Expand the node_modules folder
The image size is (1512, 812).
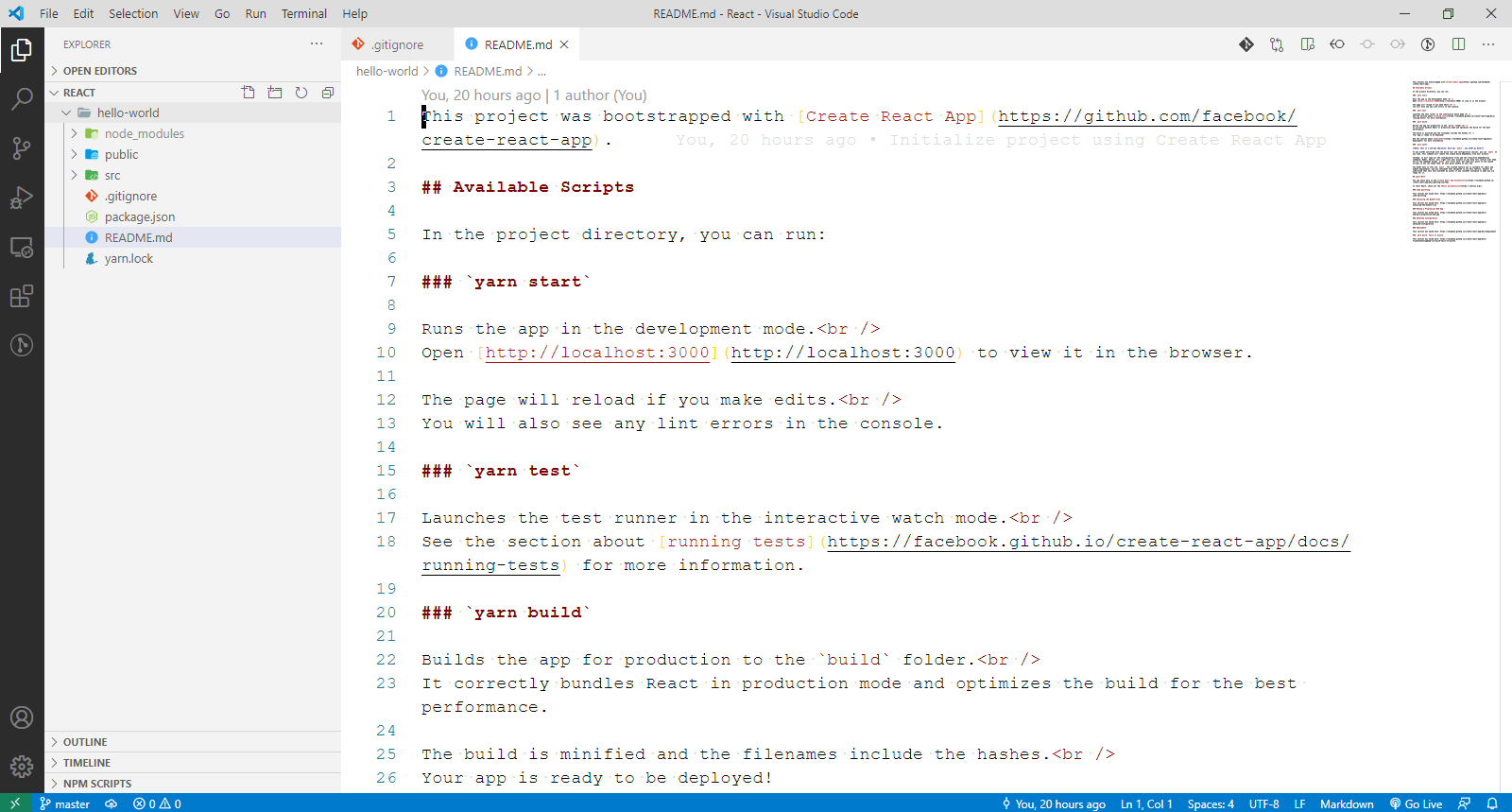tap(193, 133)
